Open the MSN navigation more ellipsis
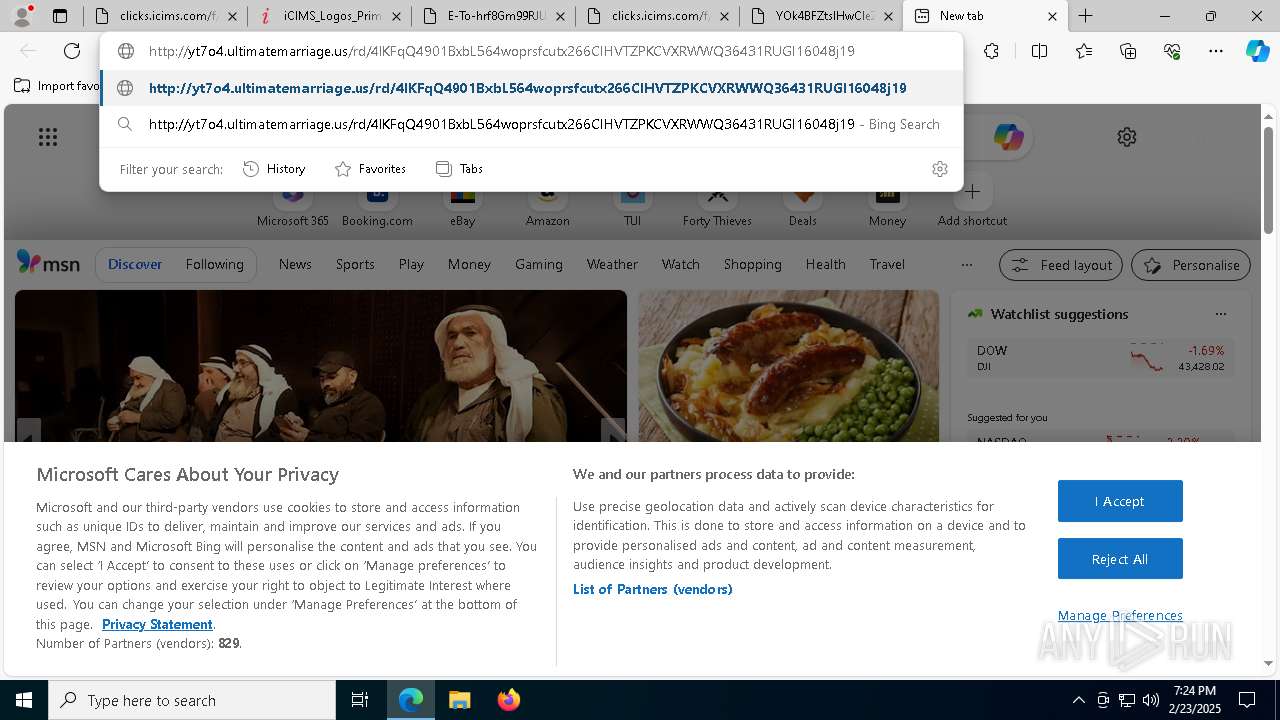Viewport: 1280px width, 720px height. [966, 265]
